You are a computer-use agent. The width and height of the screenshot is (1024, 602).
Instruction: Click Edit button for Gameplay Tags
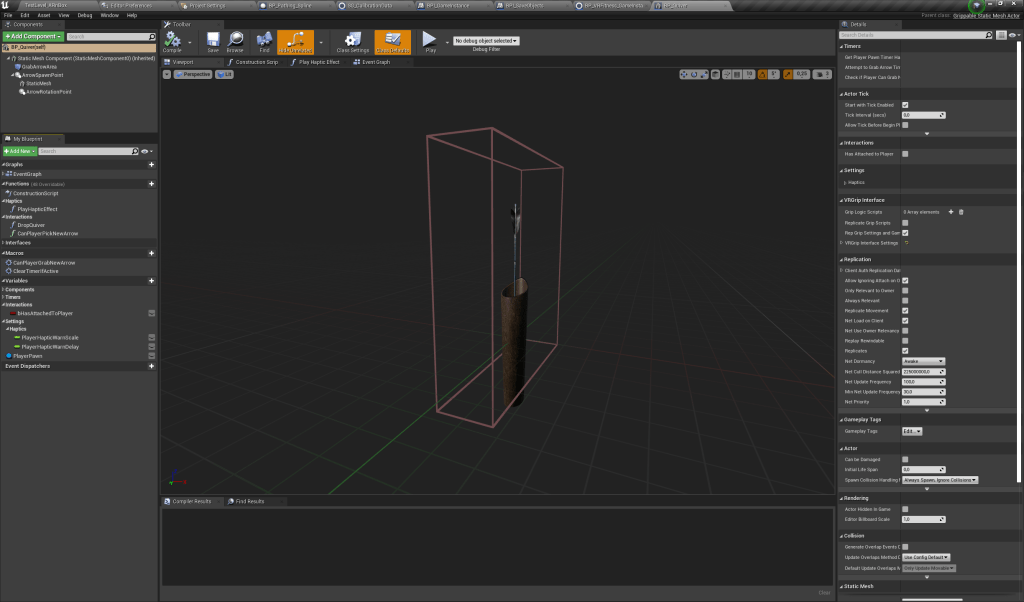coord(912,431)
